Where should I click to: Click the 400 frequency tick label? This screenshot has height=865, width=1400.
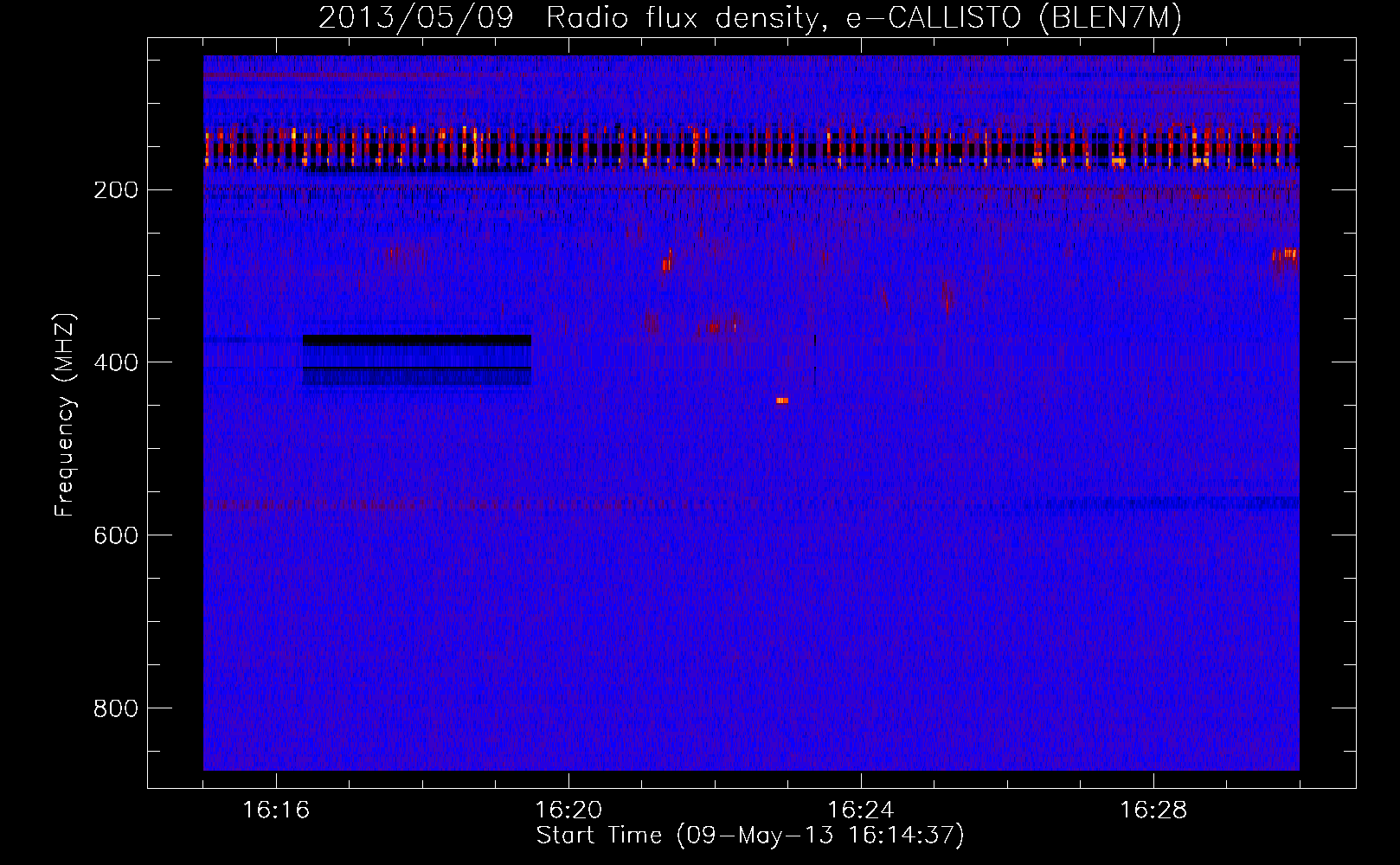116,362
